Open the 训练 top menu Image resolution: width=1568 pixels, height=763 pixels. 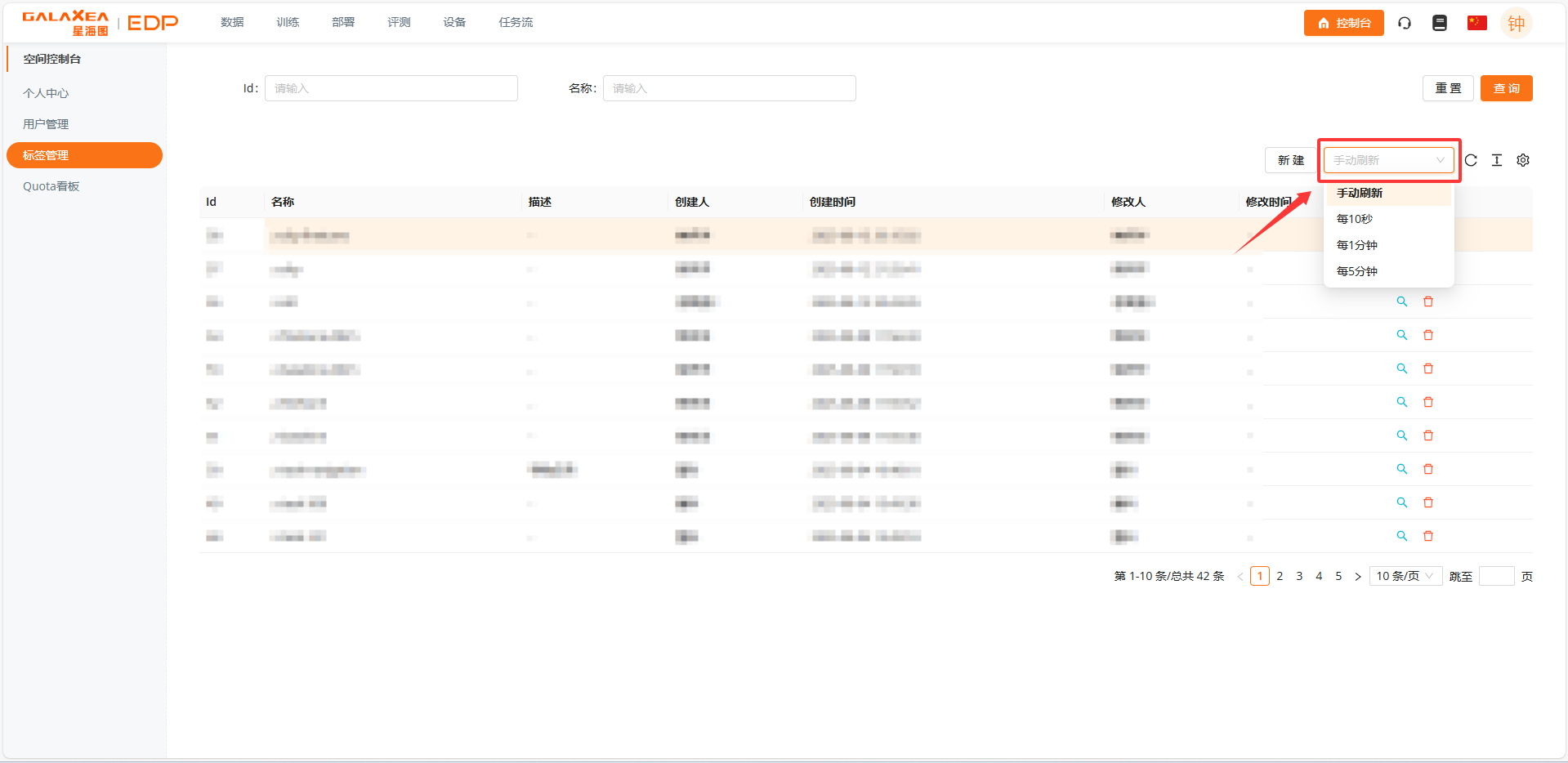tap(288, 22)
